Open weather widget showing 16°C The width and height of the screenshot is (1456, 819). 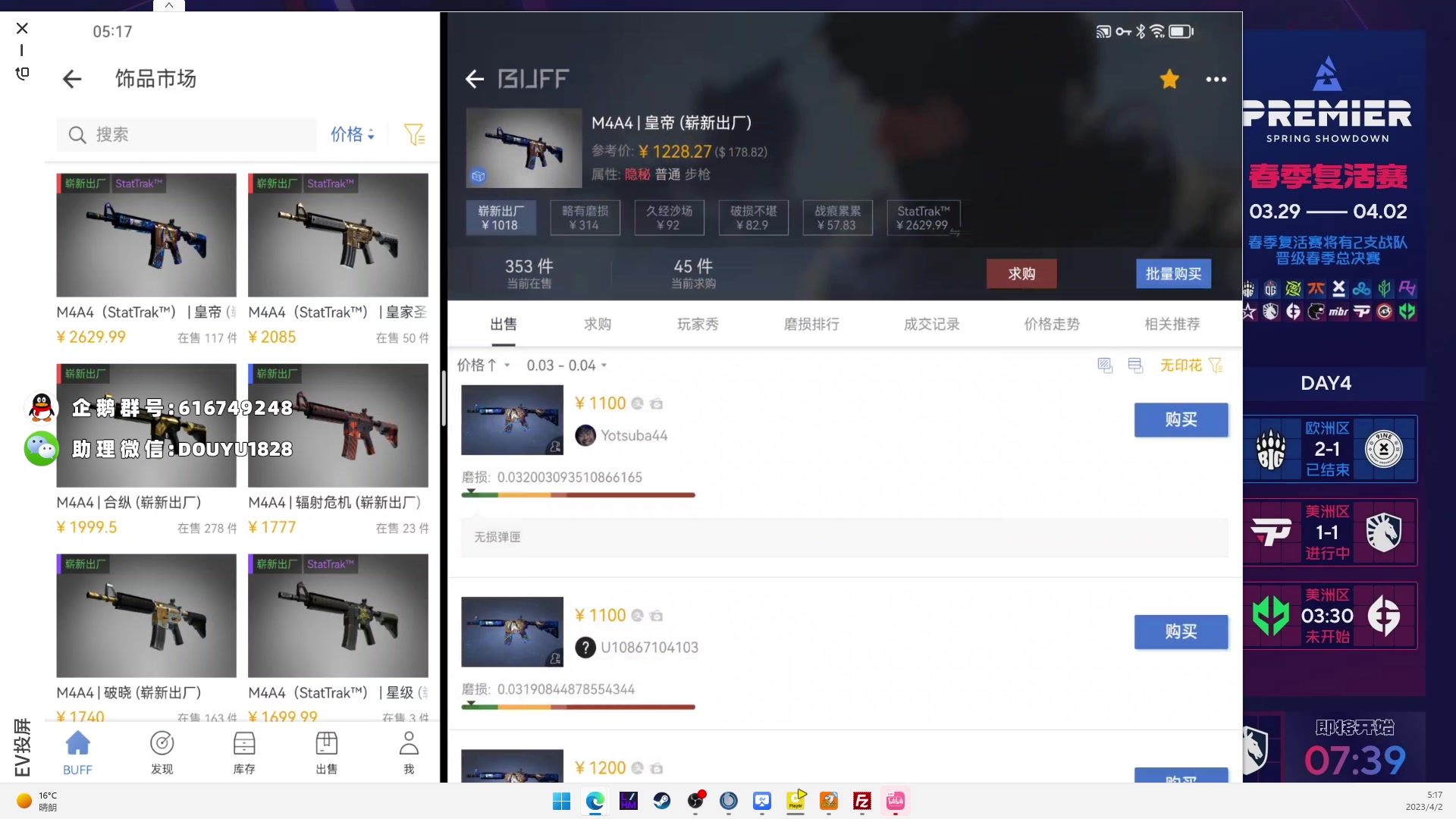click(36, 801)
